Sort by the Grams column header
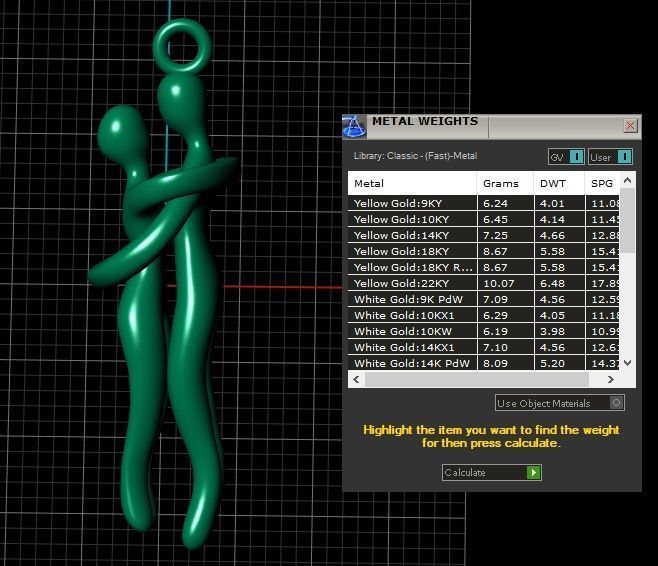Image resolution: width=658 pixels, height=566 pixels. (505, 183)
